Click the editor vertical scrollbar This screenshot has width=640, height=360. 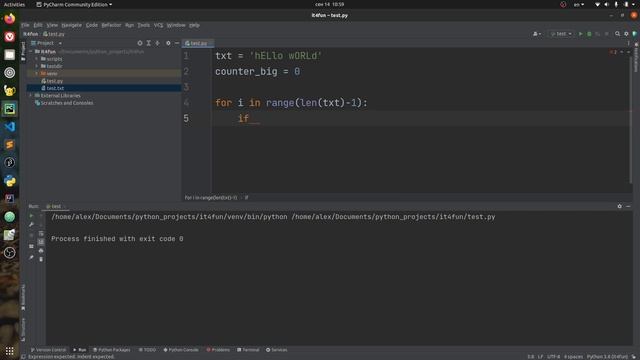631,120
